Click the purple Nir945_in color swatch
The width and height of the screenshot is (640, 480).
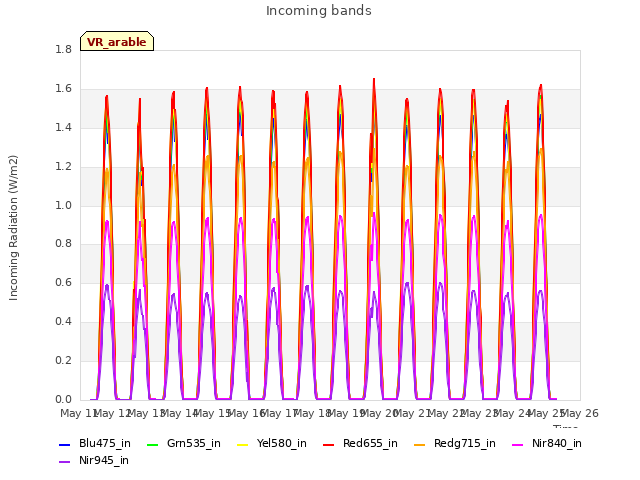(64, 462)
